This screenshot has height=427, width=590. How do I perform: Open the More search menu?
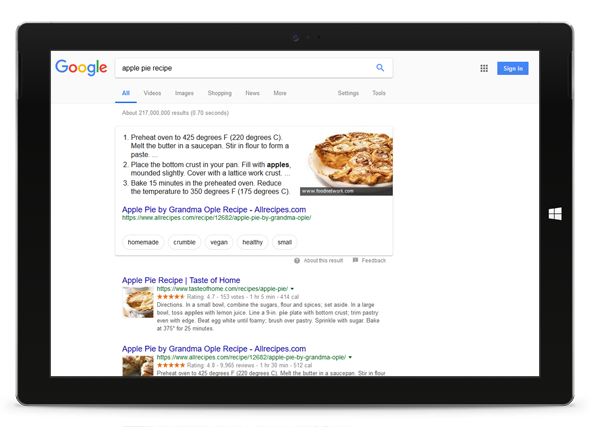[x=280, y=93]
